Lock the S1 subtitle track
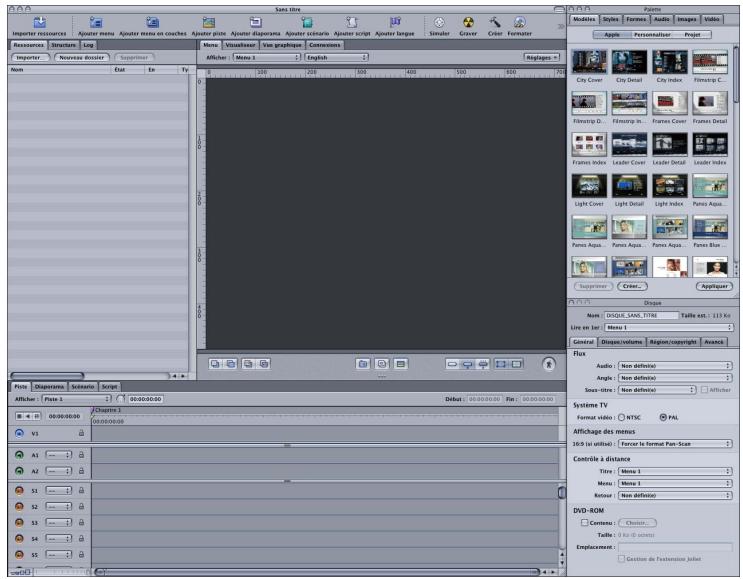The width and height of the screenshot is (743, 579). [81, 490]
